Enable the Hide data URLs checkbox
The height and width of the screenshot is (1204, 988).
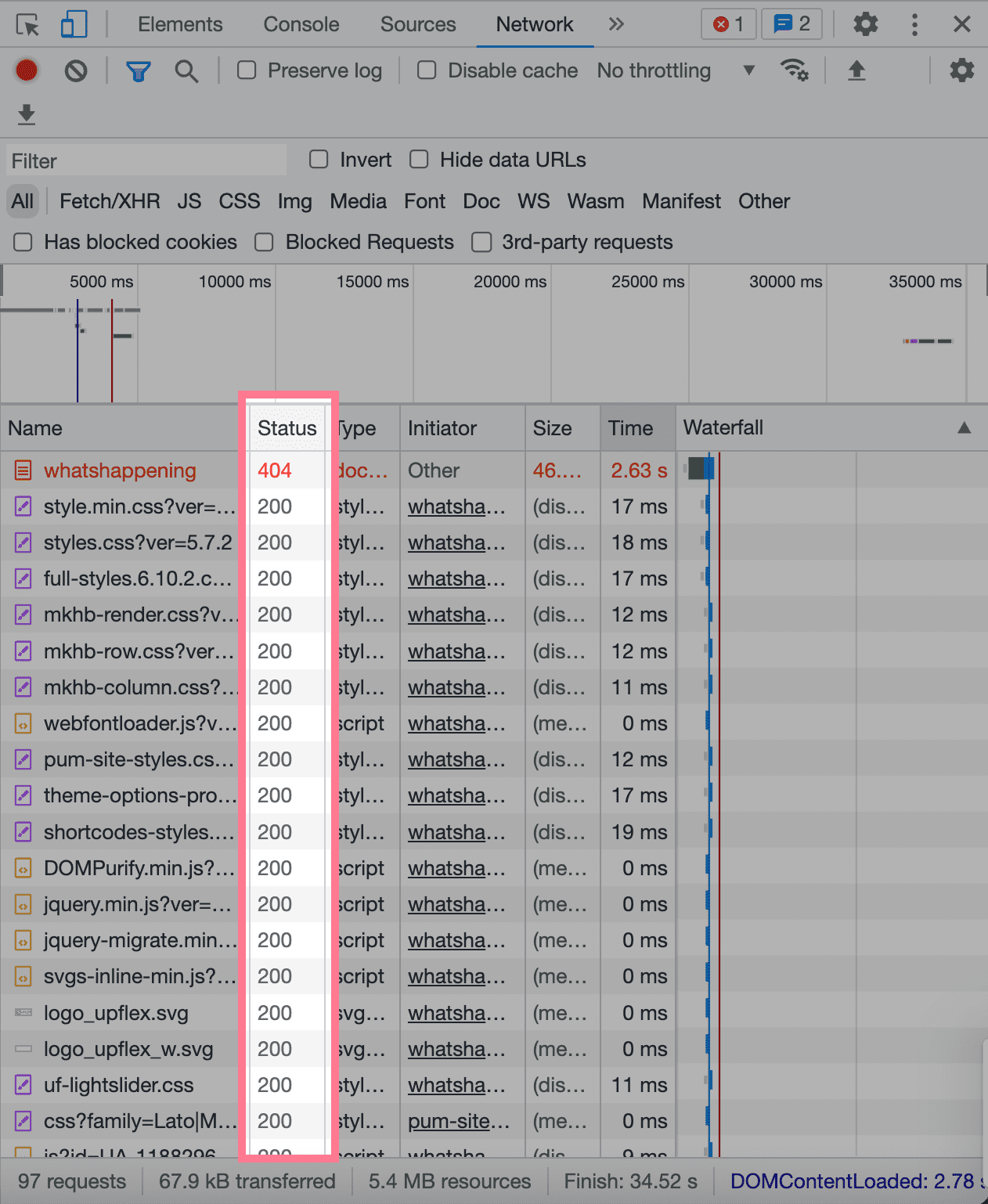(x=420, y=160)
